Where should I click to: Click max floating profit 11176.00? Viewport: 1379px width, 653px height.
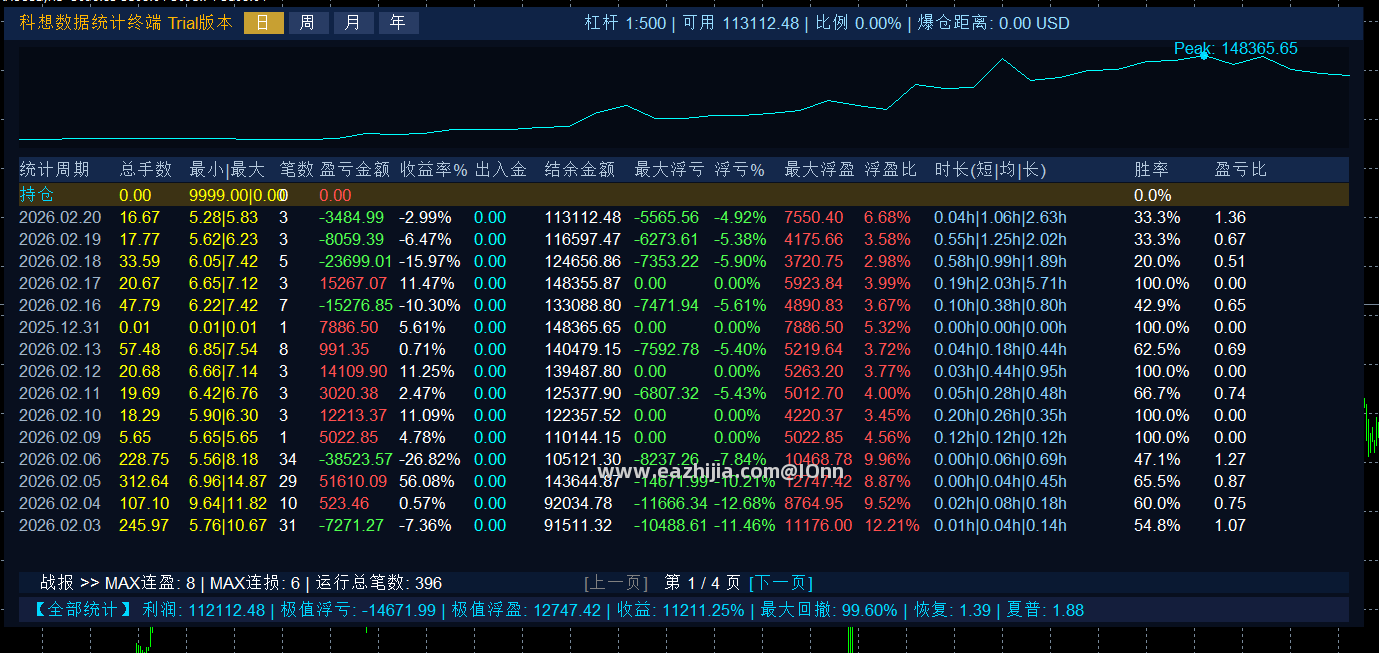(818, 525)
